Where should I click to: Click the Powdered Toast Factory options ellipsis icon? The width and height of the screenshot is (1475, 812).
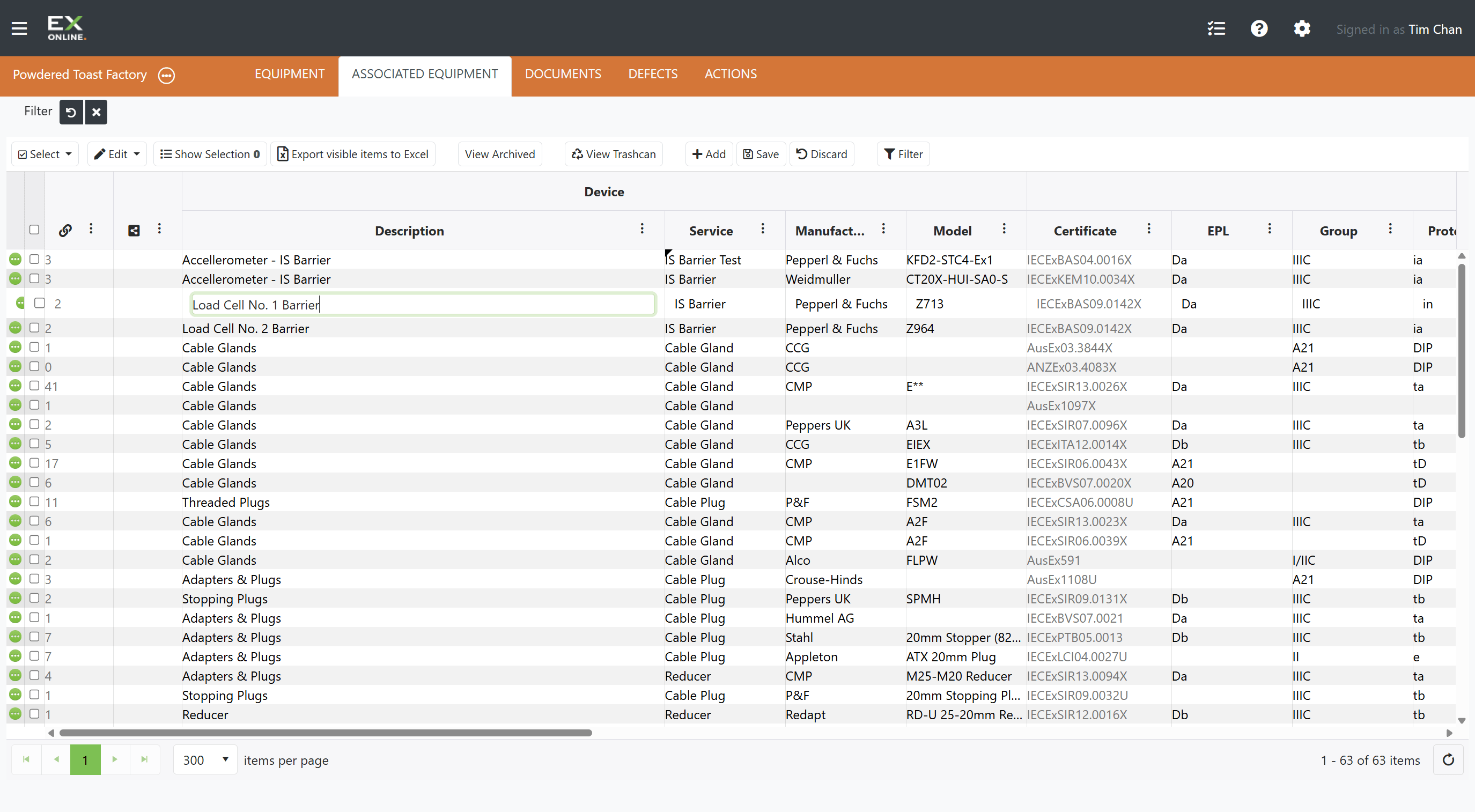(x=167, y=75)
